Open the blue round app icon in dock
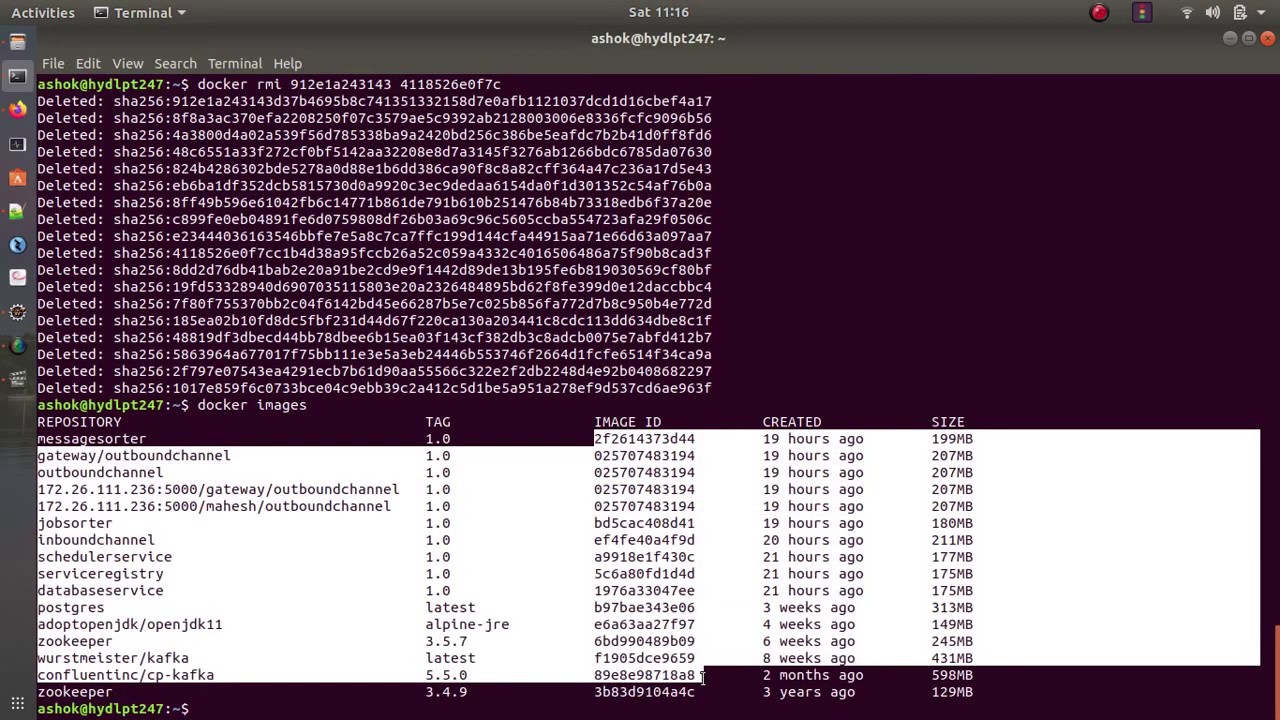Image resolution: width=1280 pixels, height=720 pixels. (17, 245)
